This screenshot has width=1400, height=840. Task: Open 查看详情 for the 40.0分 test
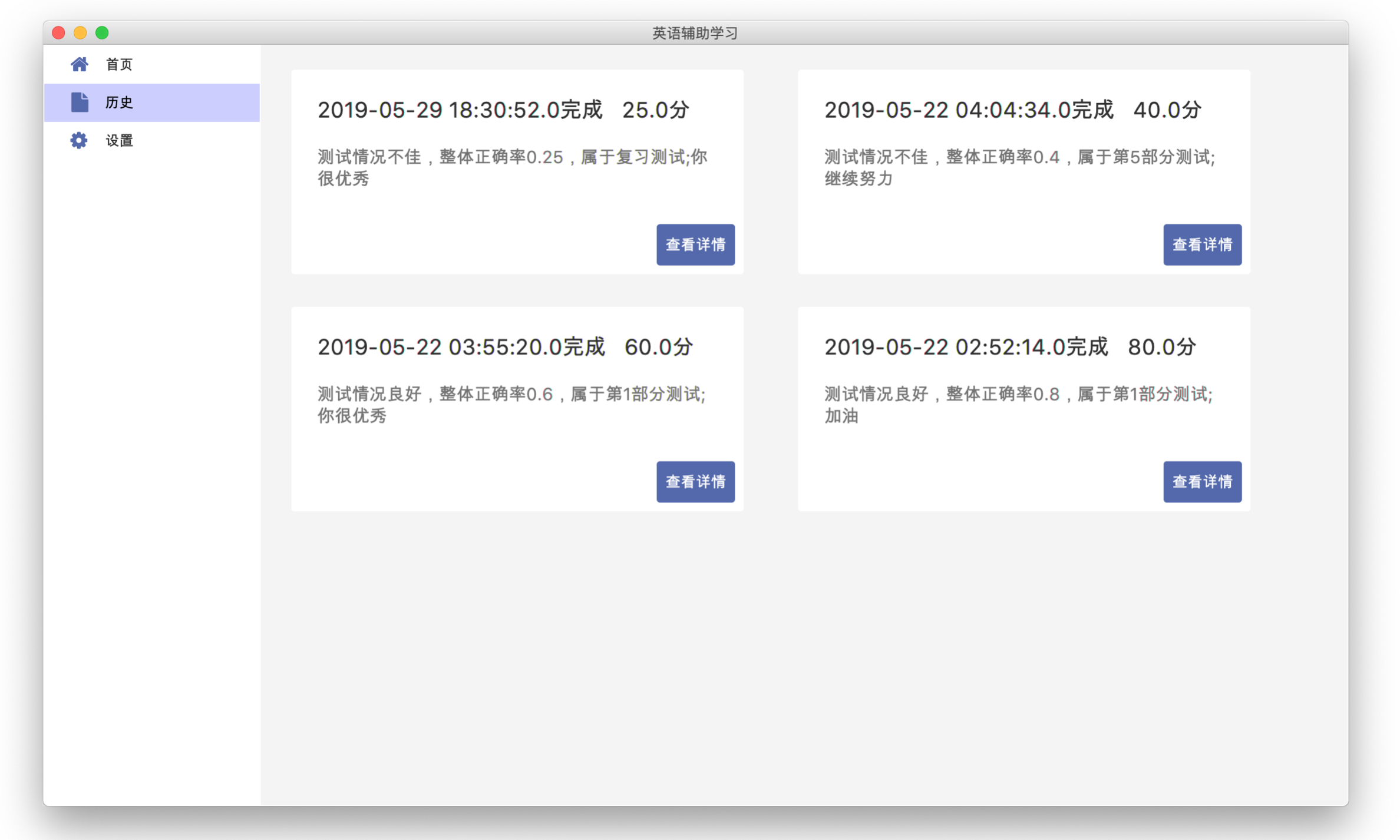click(1201, 244)
